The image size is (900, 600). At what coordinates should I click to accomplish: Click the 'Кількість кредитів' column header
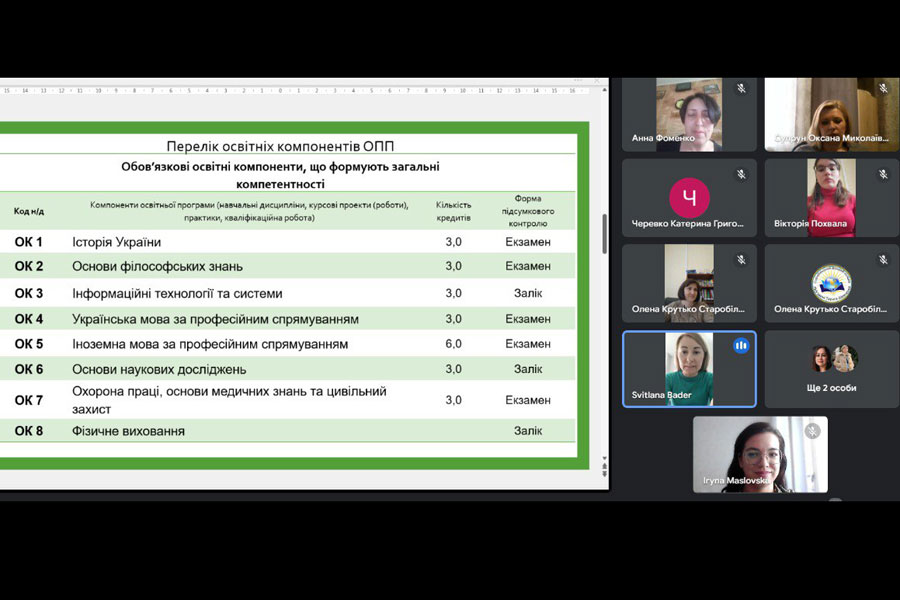[x=453, y=211]
